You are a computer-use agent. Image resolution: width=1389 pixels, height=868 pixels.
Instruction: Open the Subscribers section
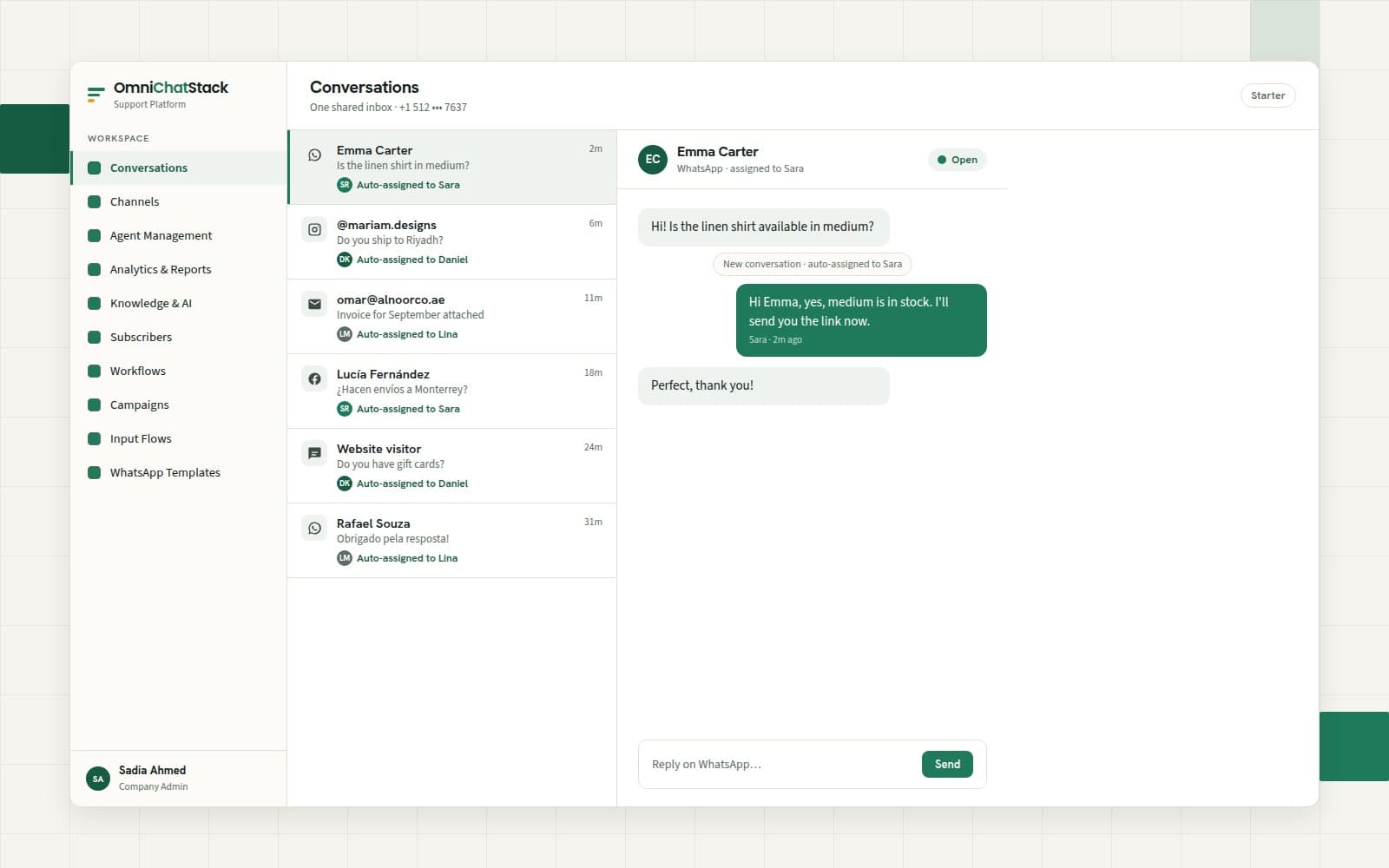pyautogui.click(x=179, y=337)
